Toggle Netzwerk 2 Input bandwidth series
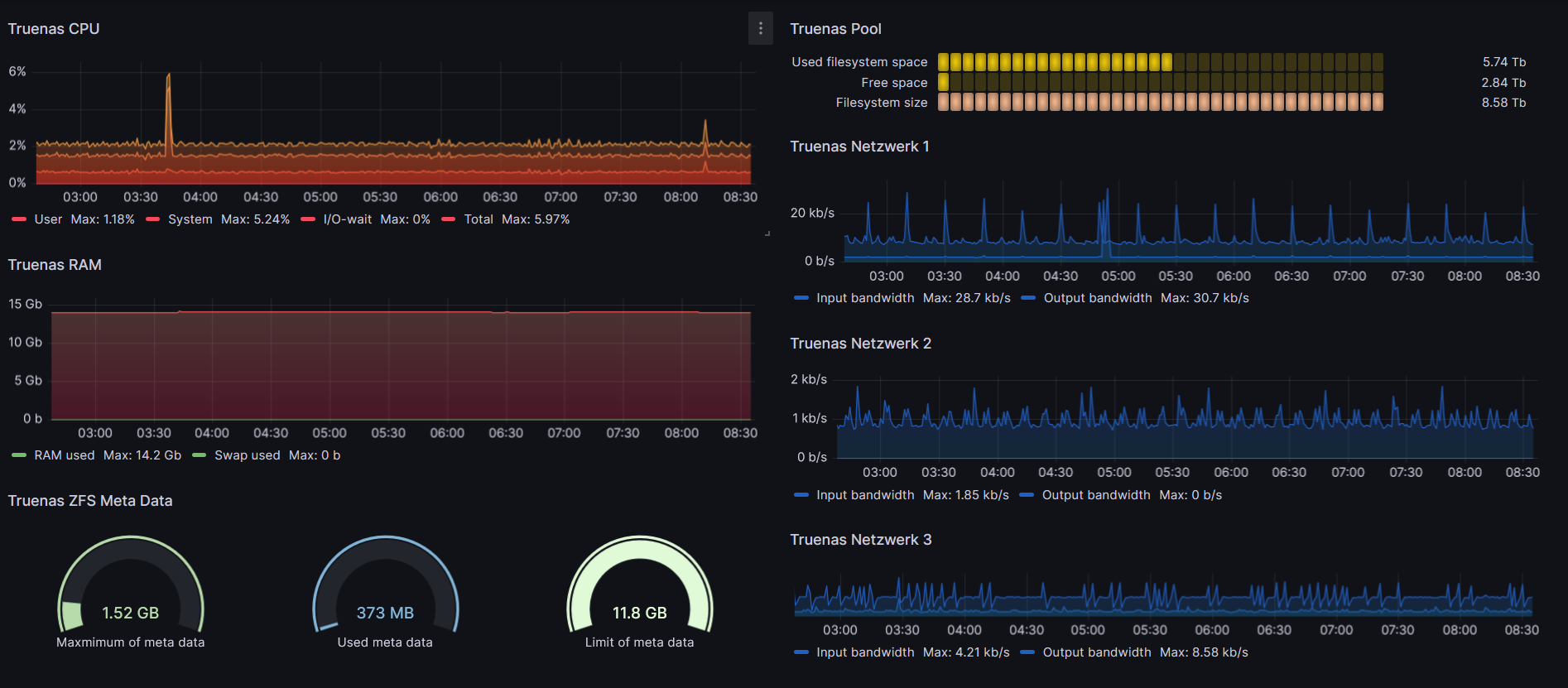 pos(865,495)
